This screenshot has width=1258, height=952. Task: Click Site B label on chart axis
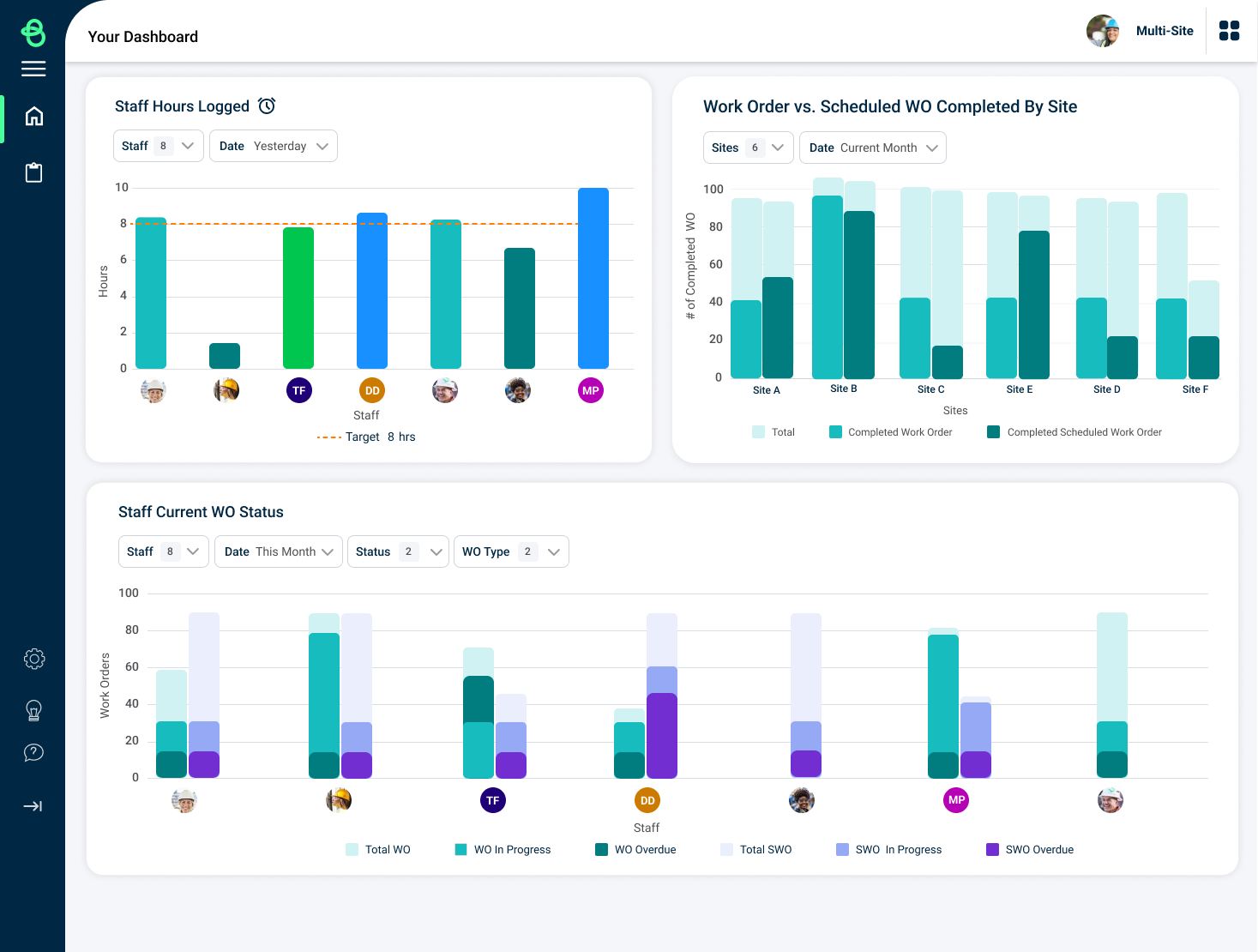click(844, 389)
